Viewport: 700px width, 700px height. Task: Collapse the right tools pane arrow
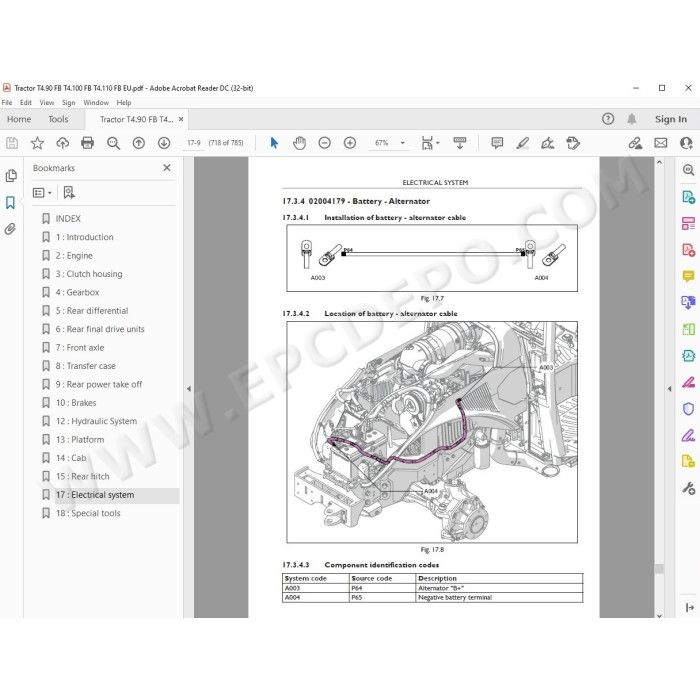click(x=669, y=389)
